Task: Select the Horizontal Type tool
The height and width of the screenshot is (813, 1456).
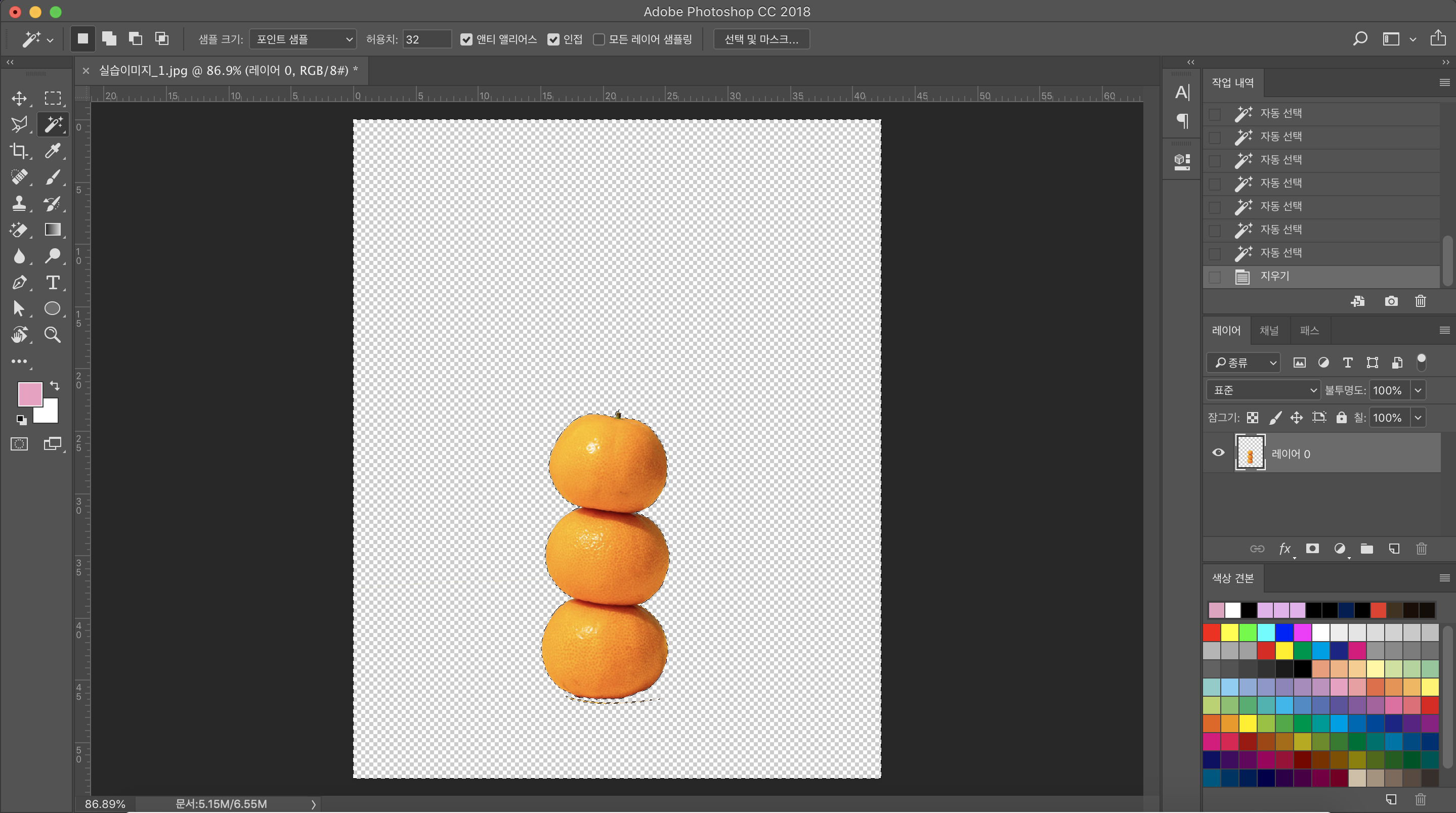Action: 53,282
